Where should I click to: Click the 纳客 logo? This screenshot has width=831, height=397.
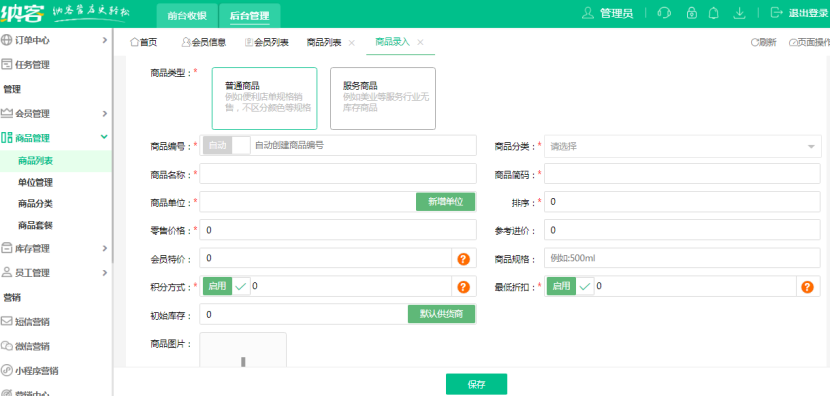(22, 13)
